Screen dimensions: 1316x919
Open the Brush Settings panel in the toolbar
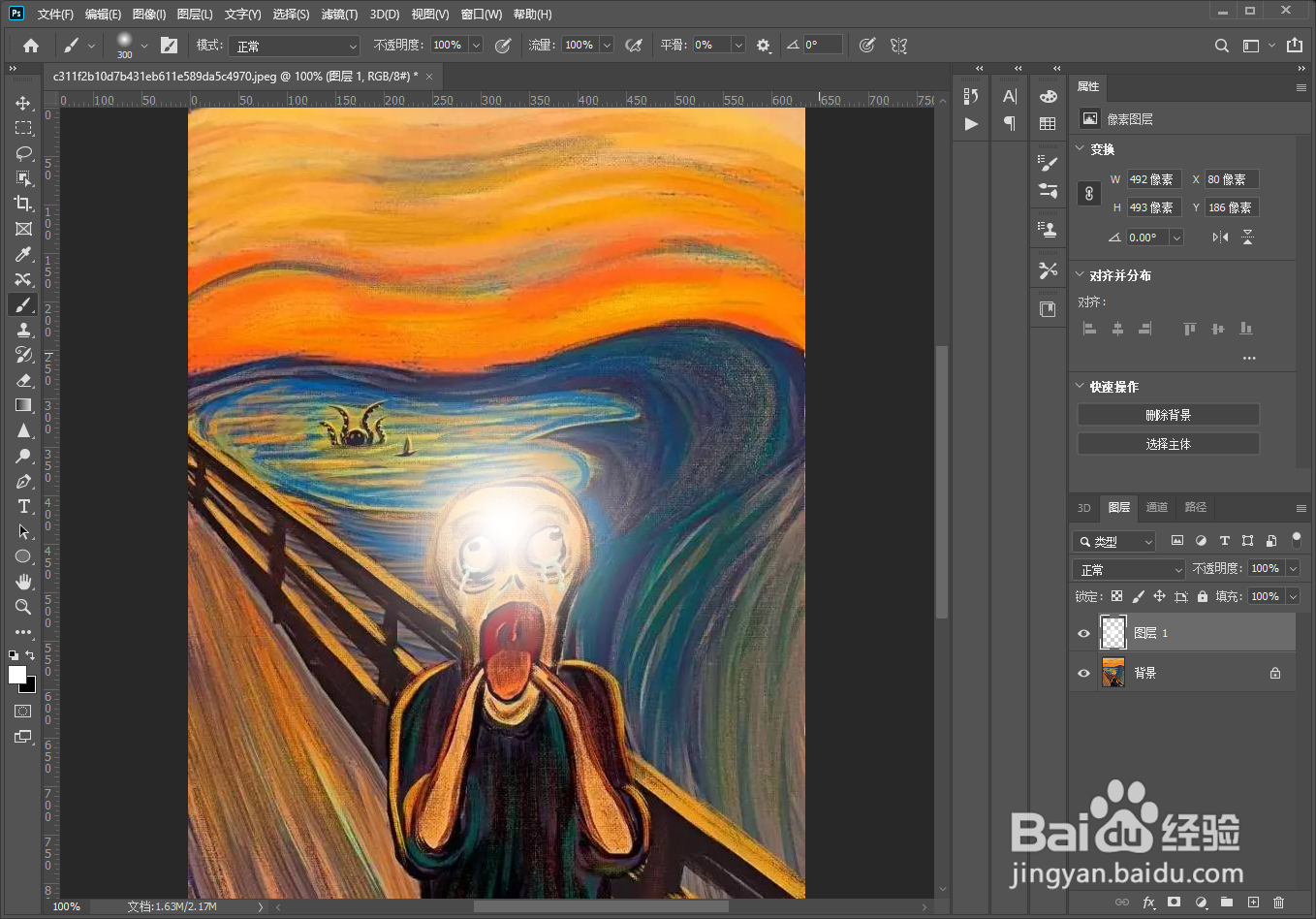click(169, 46)
